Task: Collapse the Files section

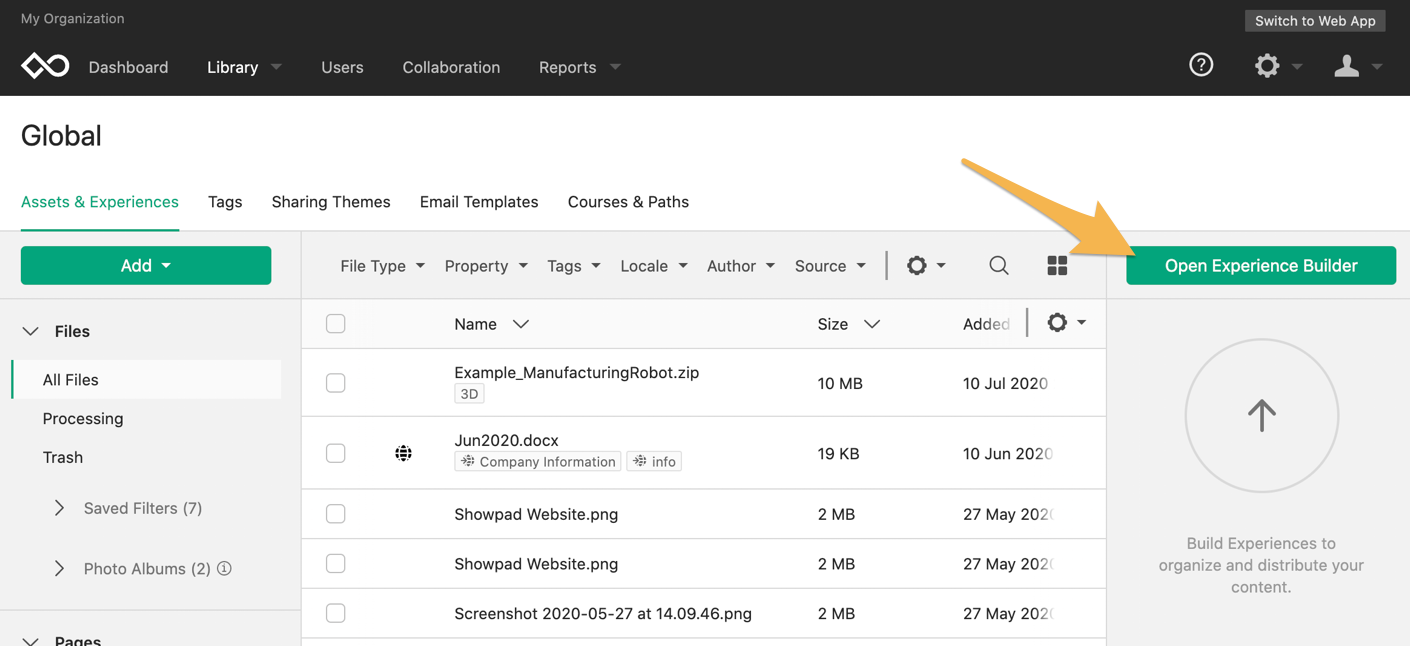Action: tap(31, 331)
